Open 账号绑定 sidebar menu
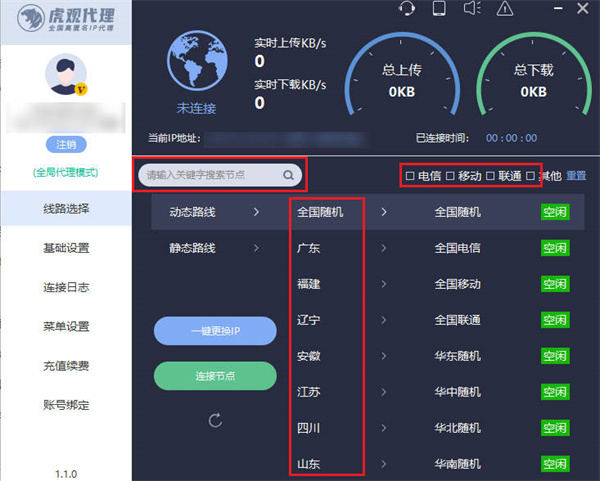 (x=66, y=405)
